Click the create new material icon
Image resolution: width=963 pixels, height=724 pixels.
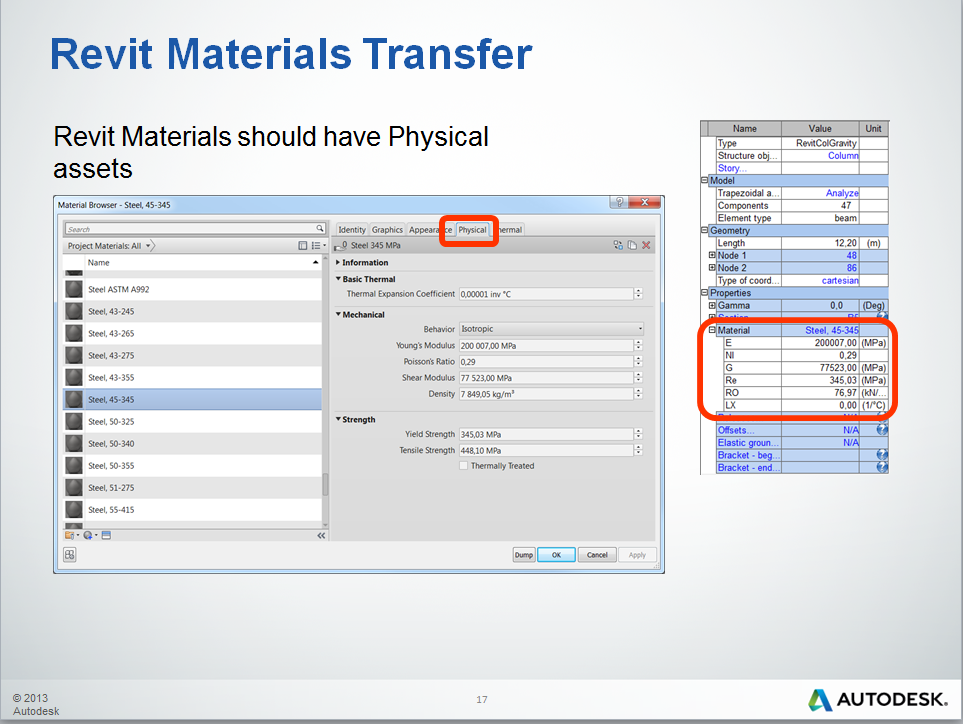click(x=90, y=534)
